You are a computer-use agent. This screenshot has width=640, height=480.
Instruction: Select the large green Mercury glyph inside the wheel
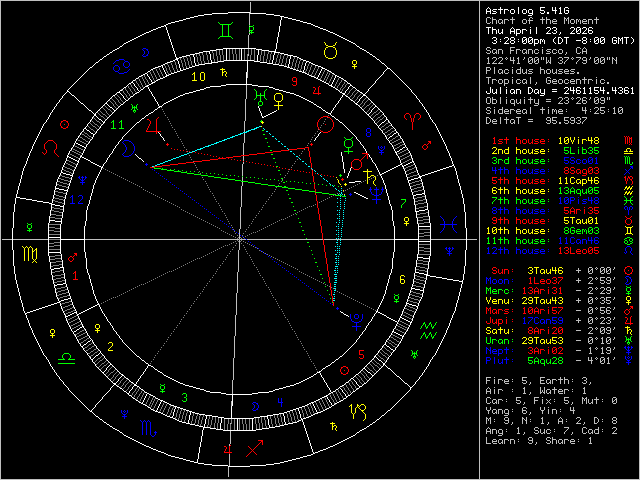pos(349,145)
